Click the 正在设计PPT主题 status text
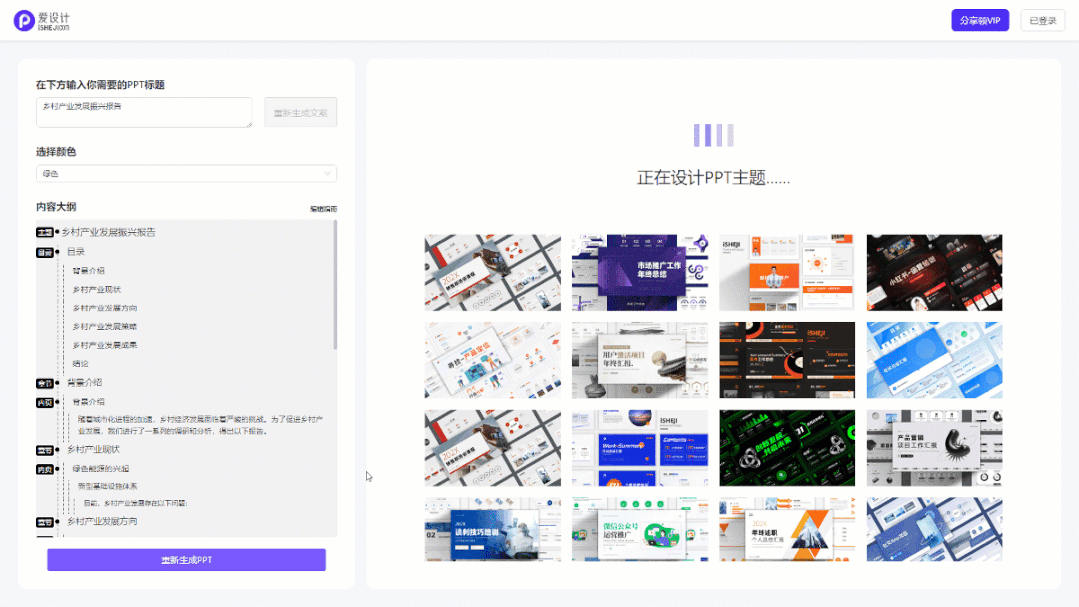The width and height of the screenshot is (1079, 607). click(714, 178)
